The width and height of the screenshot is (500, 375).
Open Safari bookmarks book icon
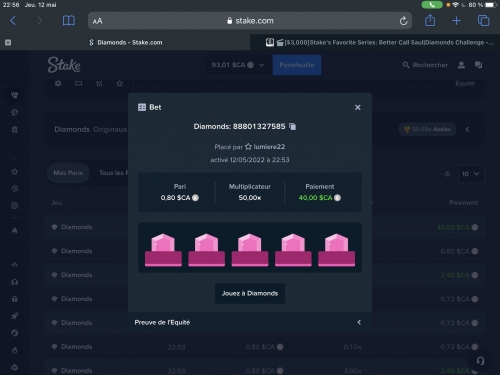(69, 21)
